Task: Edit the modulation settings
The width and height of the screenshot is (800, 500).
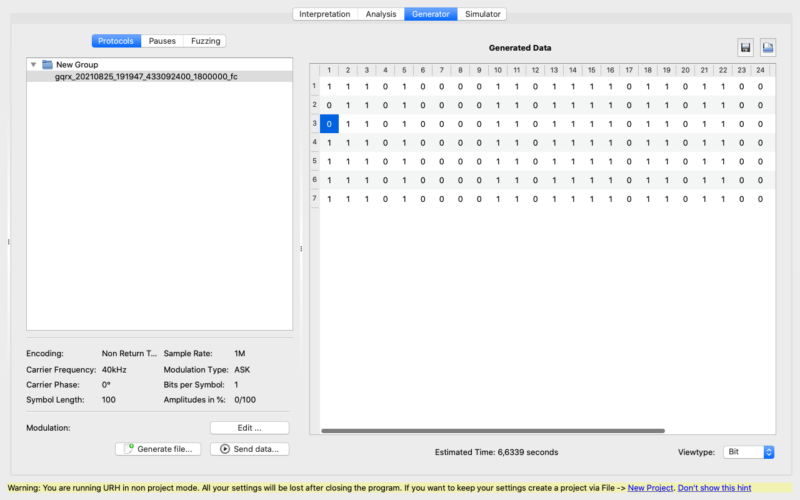Action: pyautogui.click(x=249, y=428)
